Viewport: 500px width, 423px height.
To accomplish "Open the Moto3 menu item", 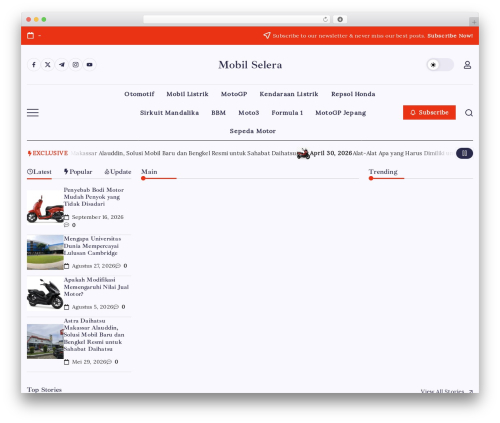I will pos(249,113).
